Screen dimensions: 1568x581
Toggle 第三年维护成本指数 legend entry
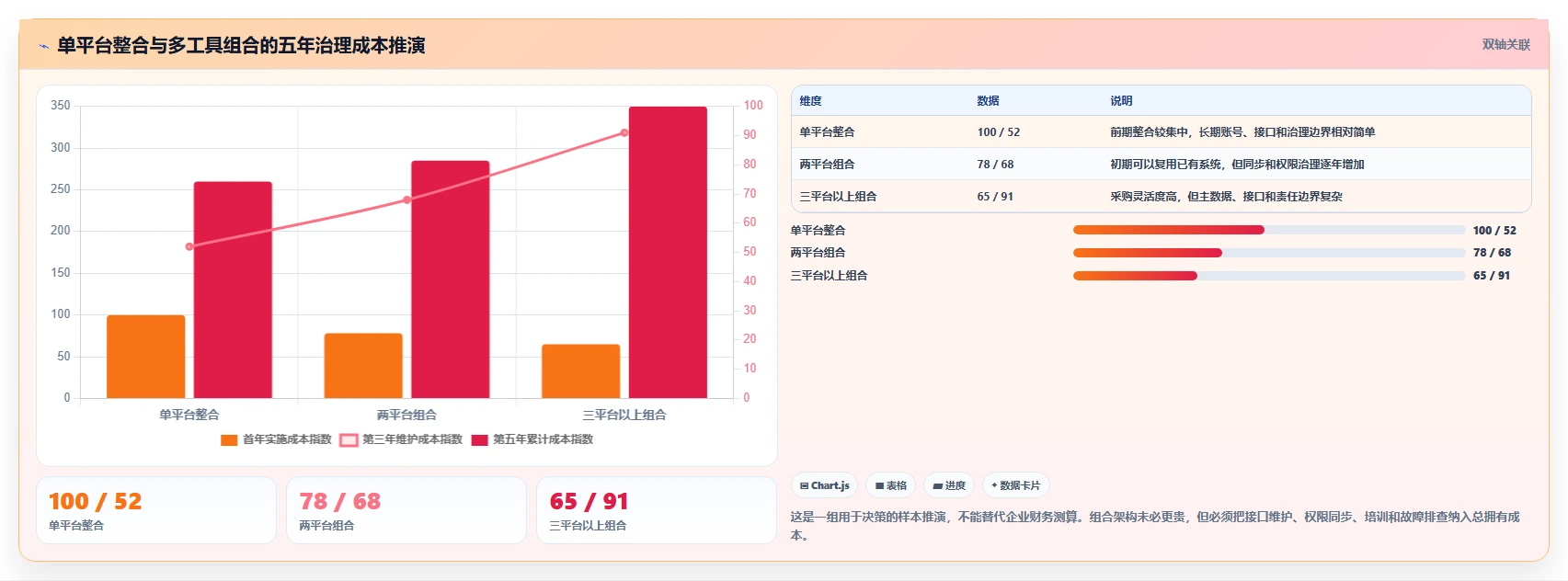point(401,439)
